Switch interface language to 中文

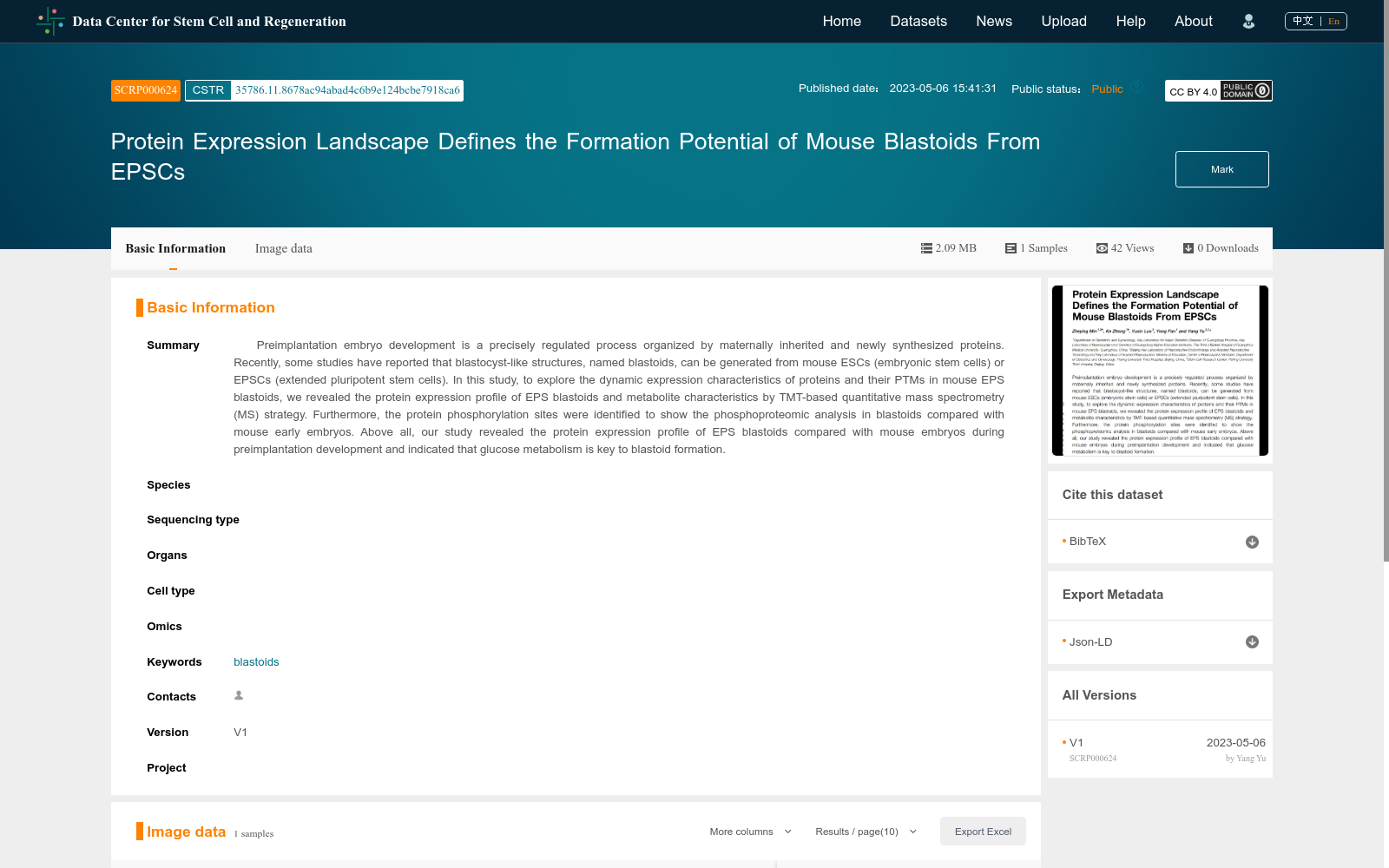point(1303,21)
